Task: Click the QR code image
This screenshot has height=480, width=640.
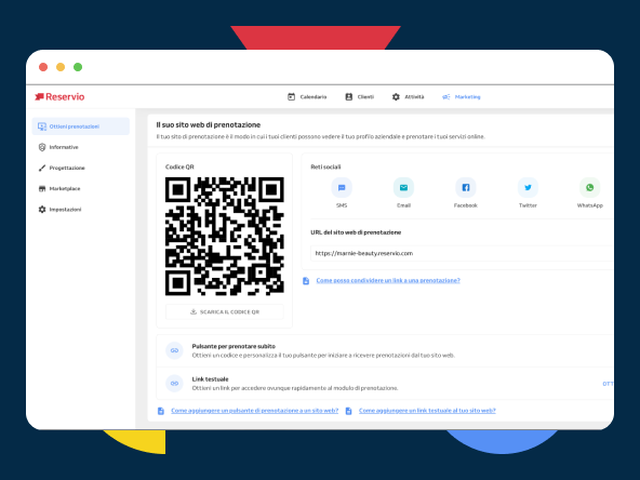Action: point(224,236)
